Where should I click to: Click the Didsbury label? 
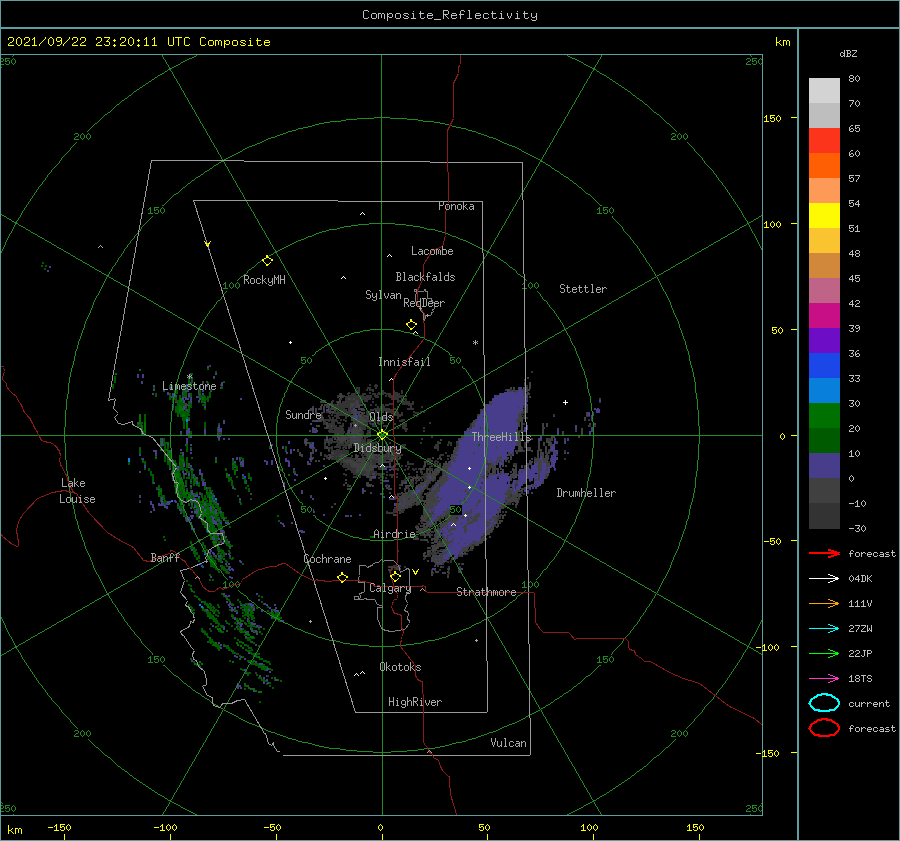tap(377, 448)
